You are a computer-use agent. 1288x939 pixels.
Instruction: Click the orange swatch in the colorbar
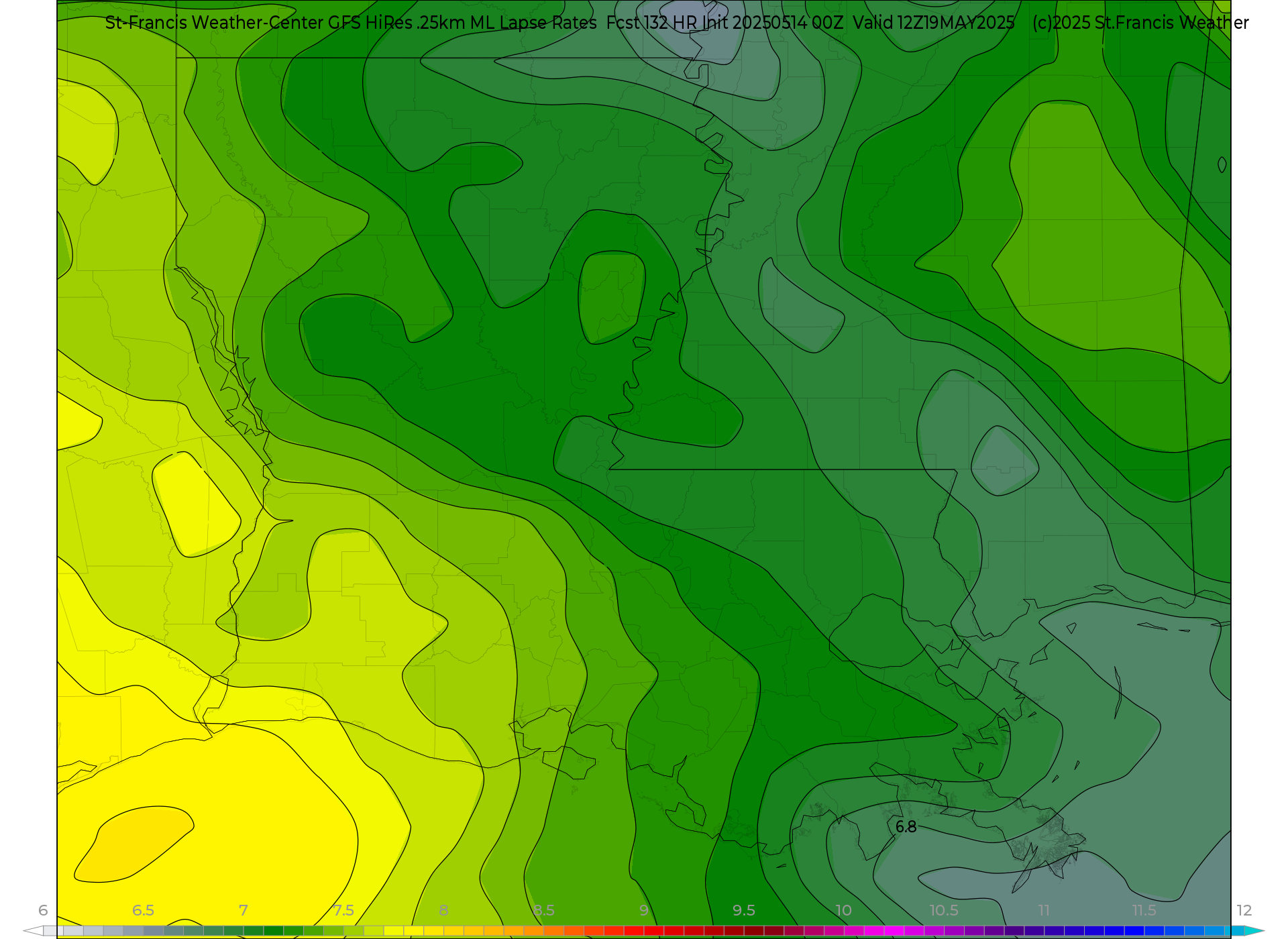pyautogui.click(x=534, y=931)
